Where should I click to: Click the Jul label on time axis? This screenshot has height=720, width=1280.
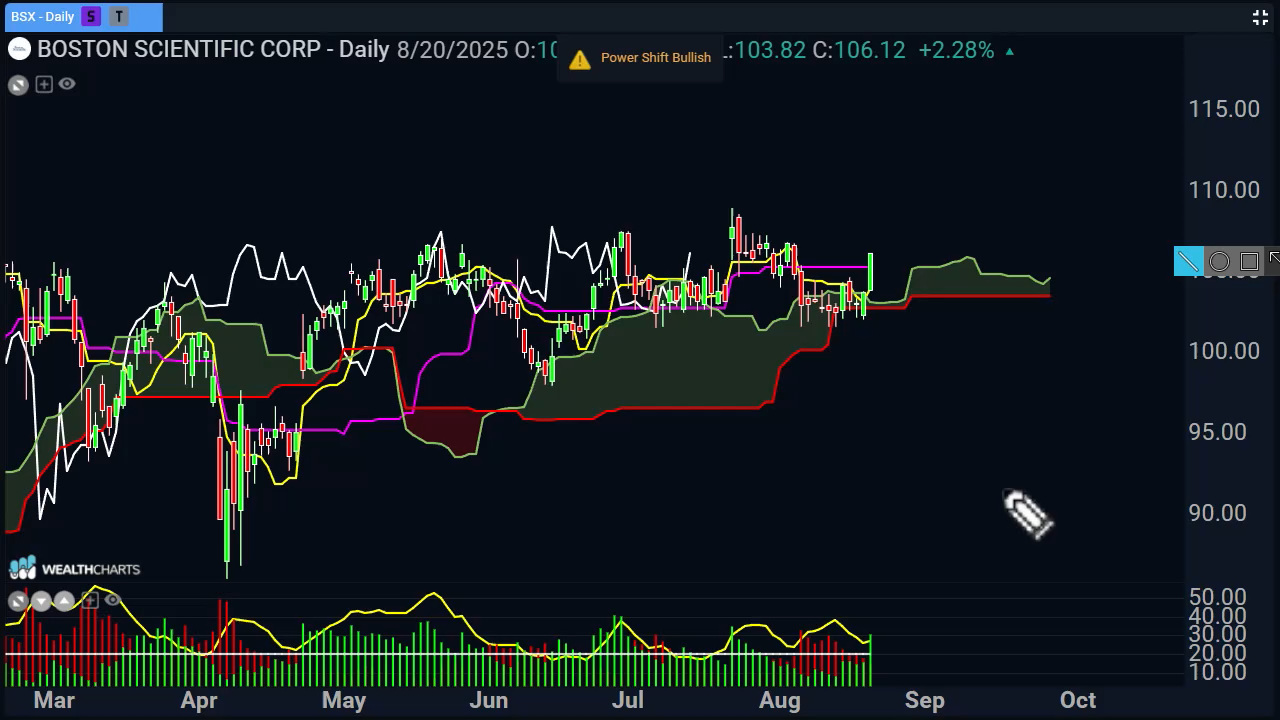tap(628, 700)
